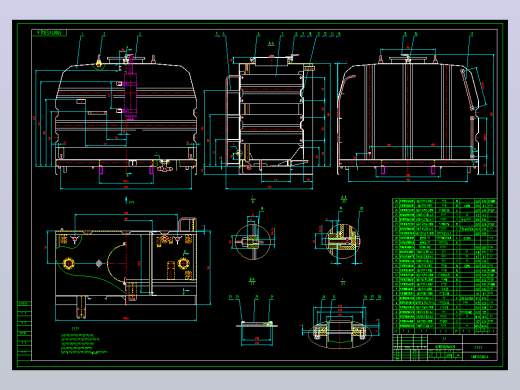Select the title block below the parts list
The image size is (520, 390).
(445, 347)
